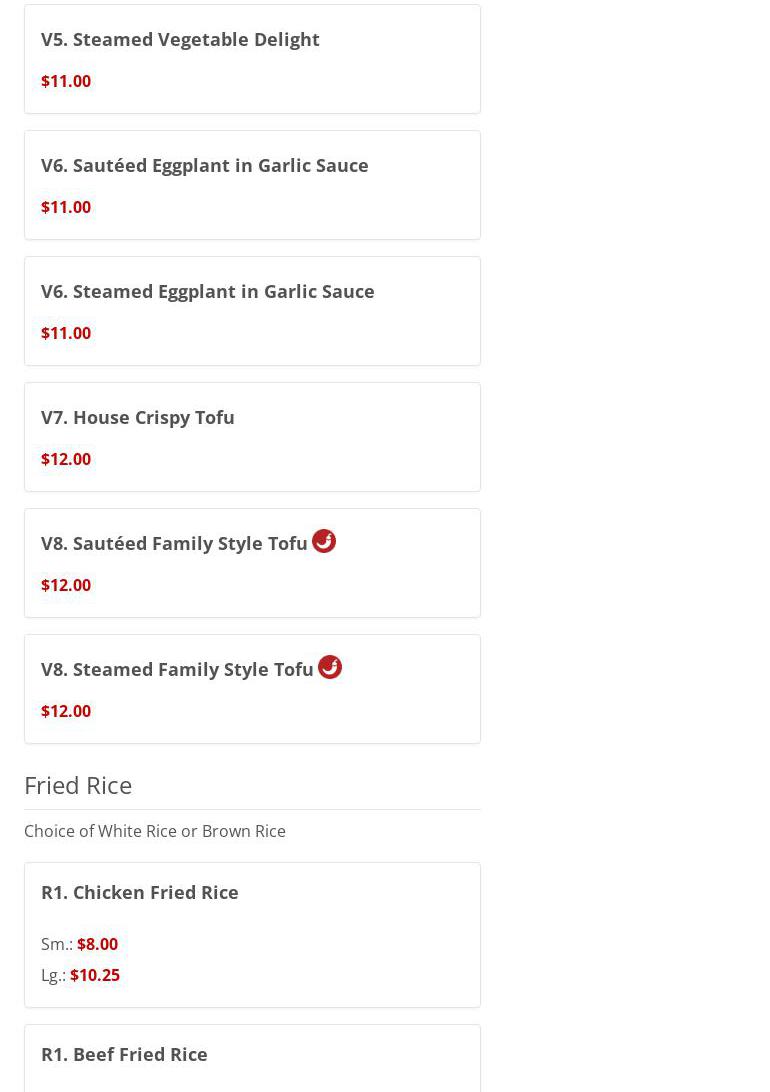Viewport: 770px width, 1092px height.
Task: Open R1. Chicken Fried Rice item
Action: point(140,892)
